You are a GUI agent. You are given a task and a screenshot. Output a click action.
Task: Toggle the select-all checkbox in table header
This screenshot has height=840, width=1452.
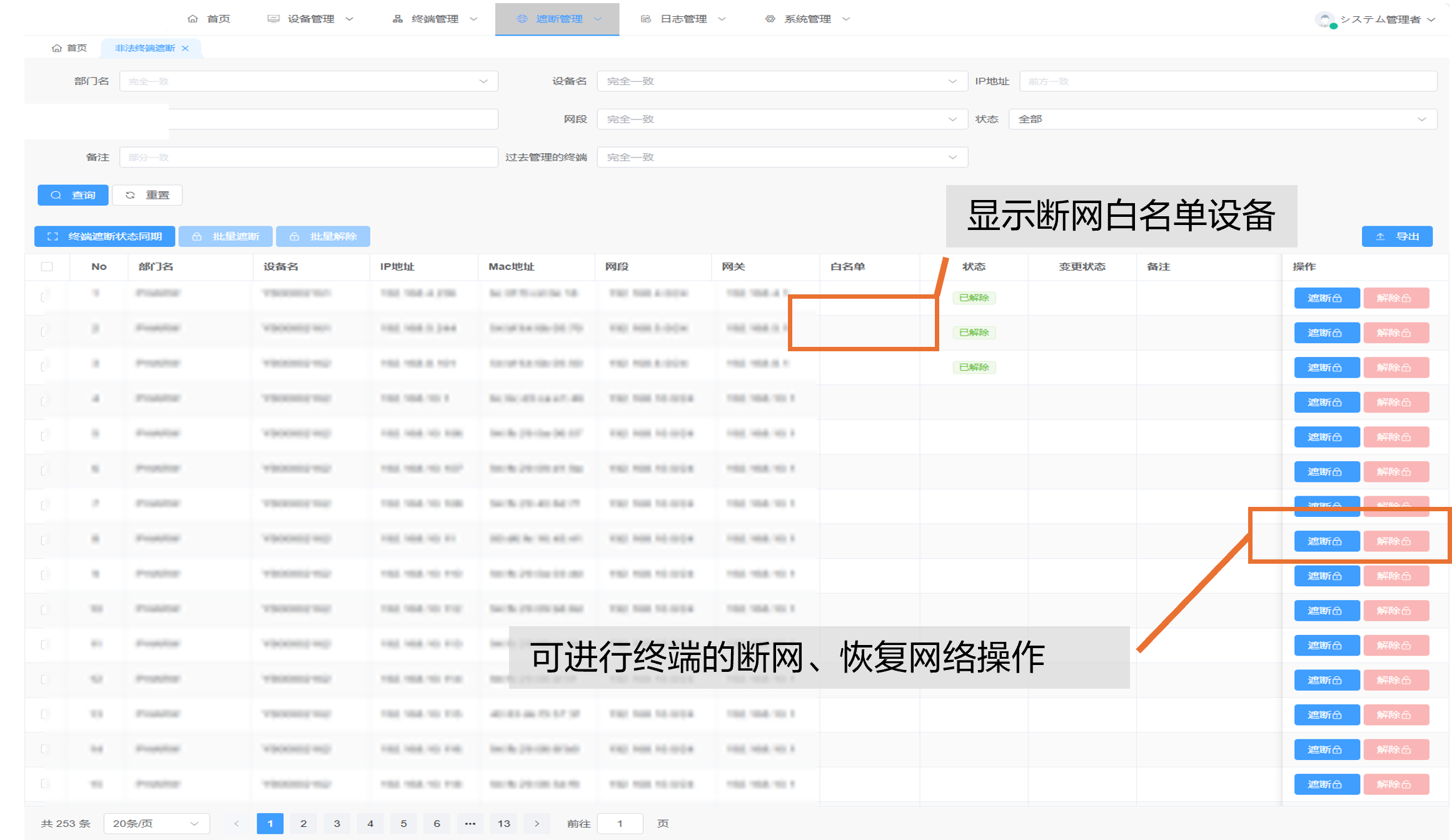(x=48, y=266)
